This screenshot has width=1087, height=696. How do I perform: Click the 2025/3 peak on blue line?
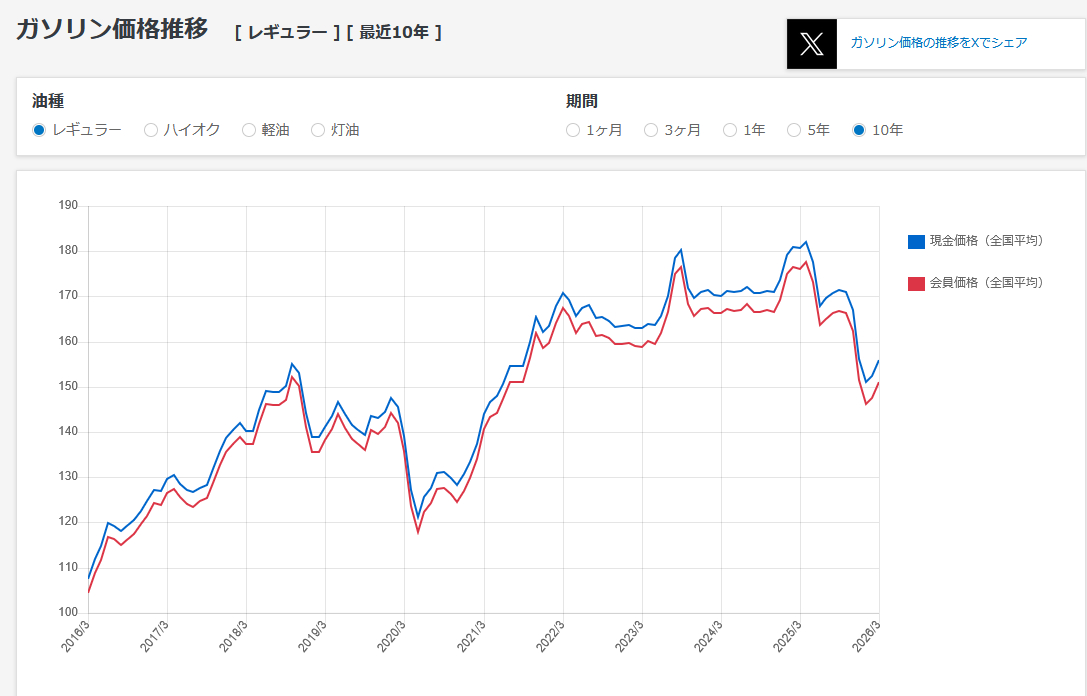pyautogui.click(x=806, y=242)
